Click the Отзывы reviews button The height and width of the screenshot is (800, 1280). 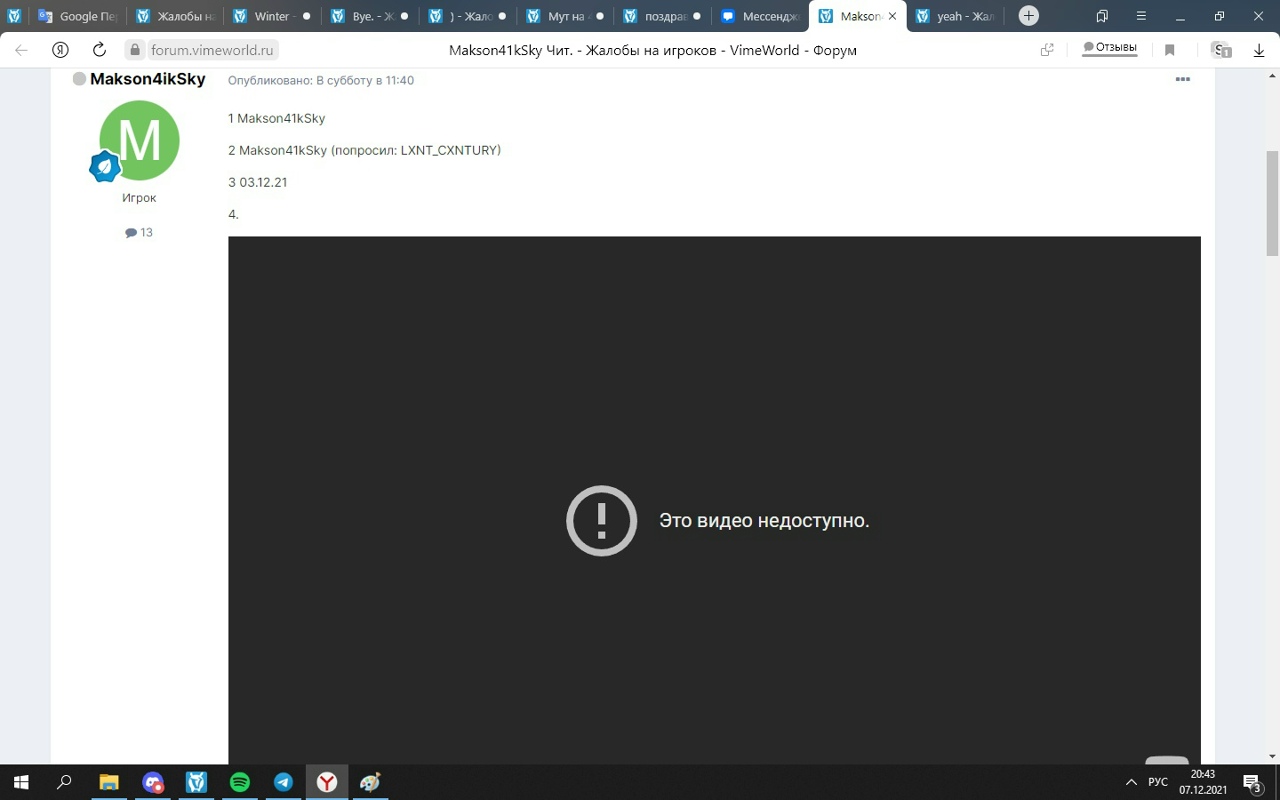click(1110, 48)
